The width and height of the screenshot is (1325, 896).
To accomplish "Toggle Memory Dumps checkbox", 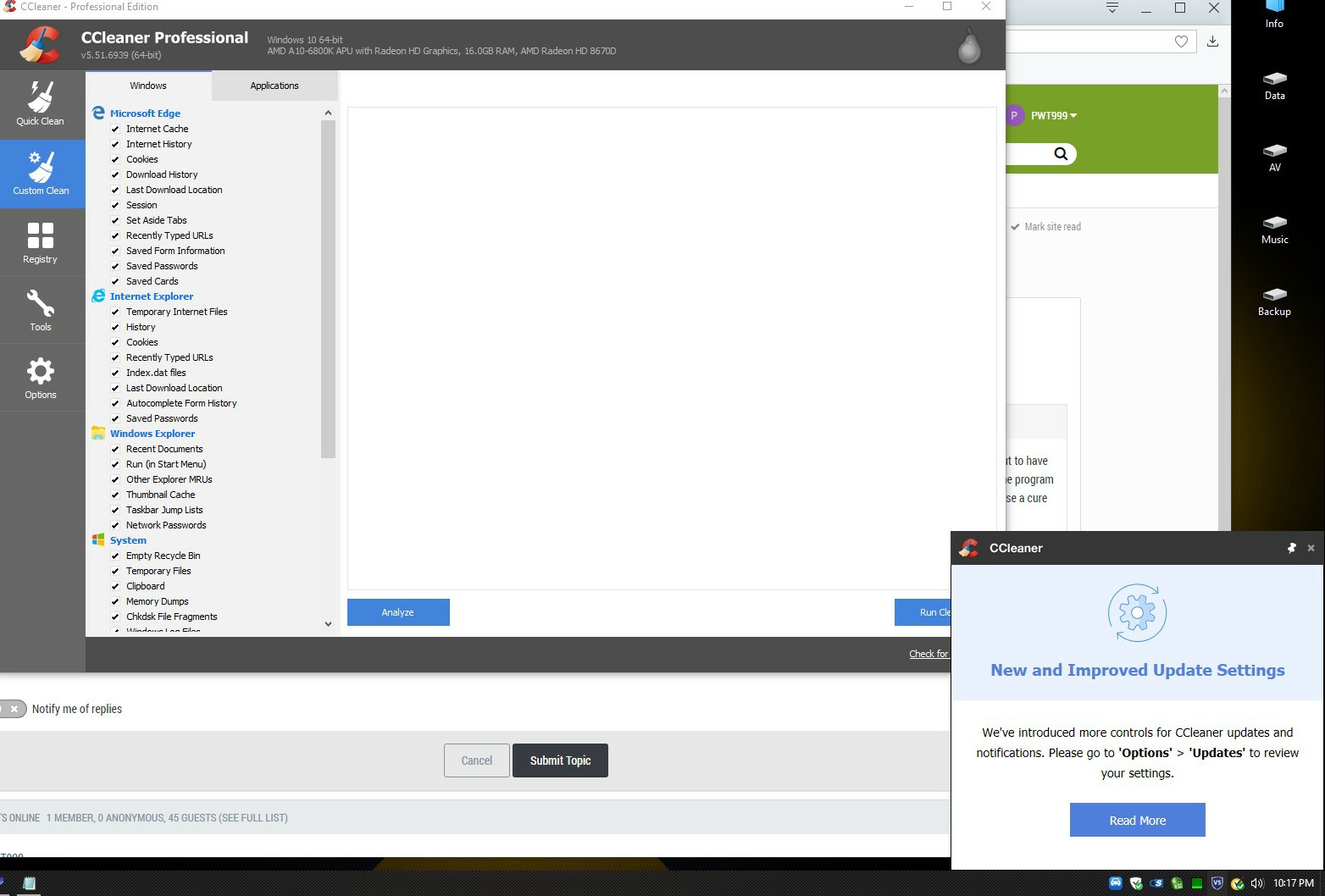I will [115, 601].
